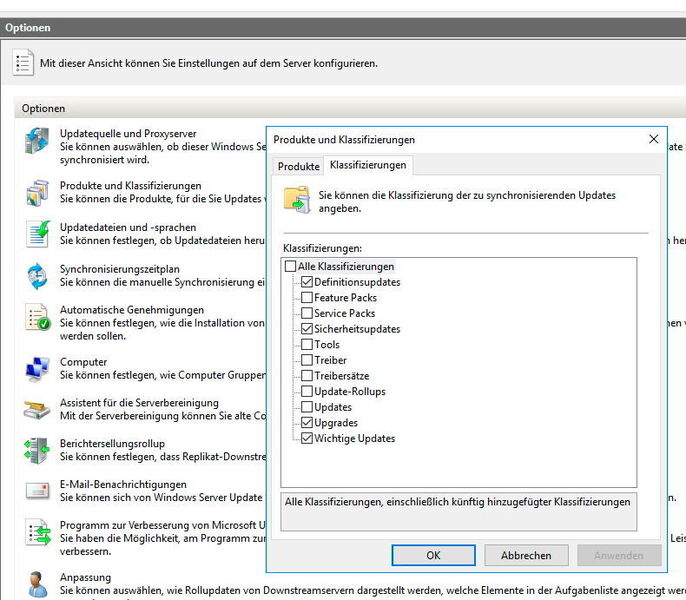The height and width of the screenshot is (600, 686).
Task: Check the Update-Rollups checkbox
Action: pyautogui.click(x=307, y=391)
